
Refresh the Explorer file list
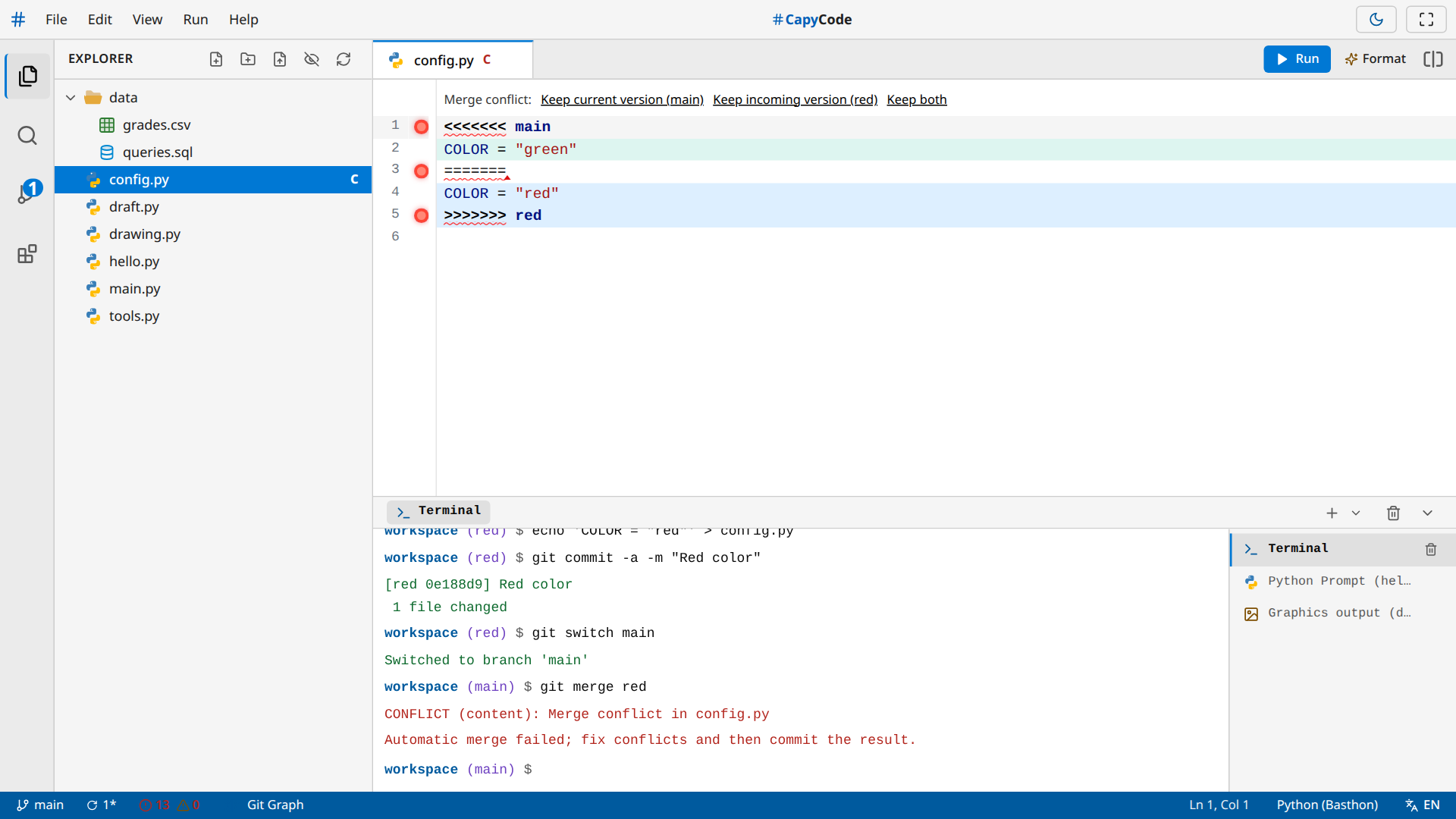(344, 59)
